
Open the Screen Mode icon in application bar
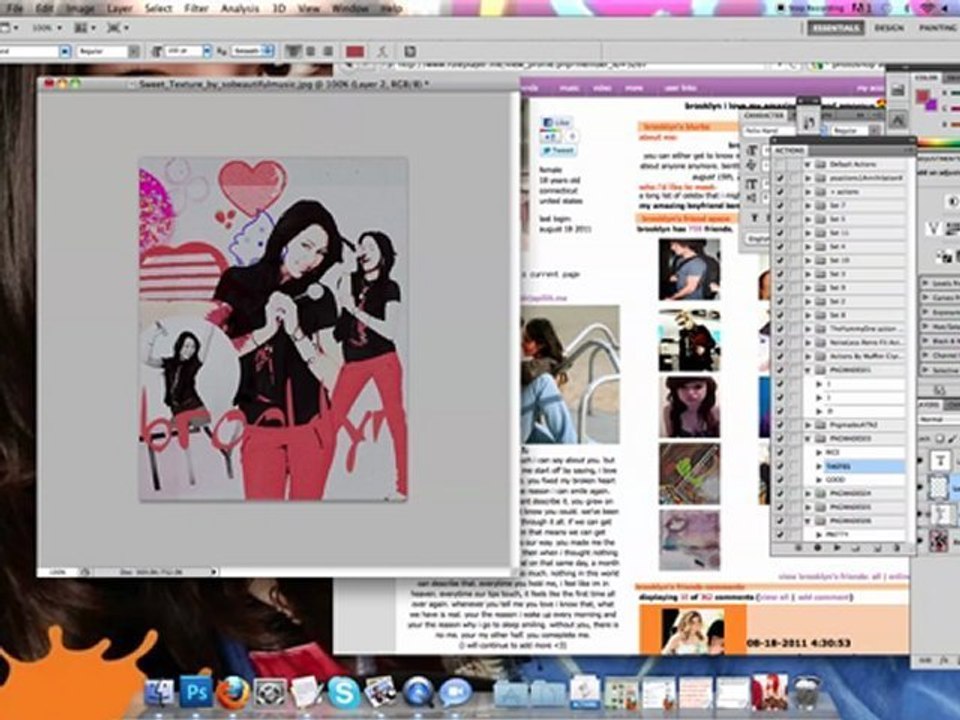[x=116, y=28]
